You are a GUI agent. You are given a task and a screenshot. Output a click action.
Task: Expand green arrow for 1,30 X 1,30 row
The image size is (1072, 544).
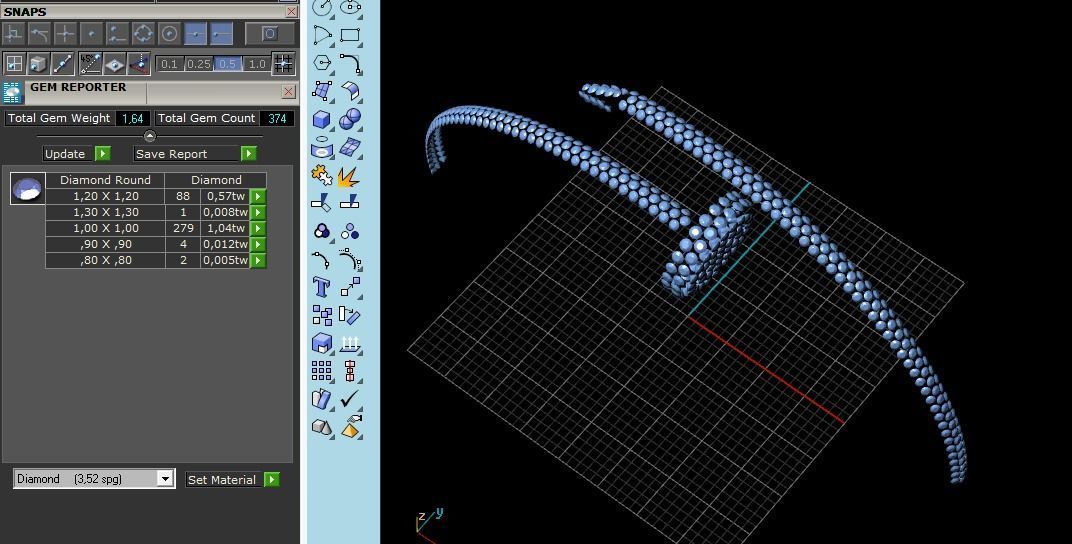258,212
